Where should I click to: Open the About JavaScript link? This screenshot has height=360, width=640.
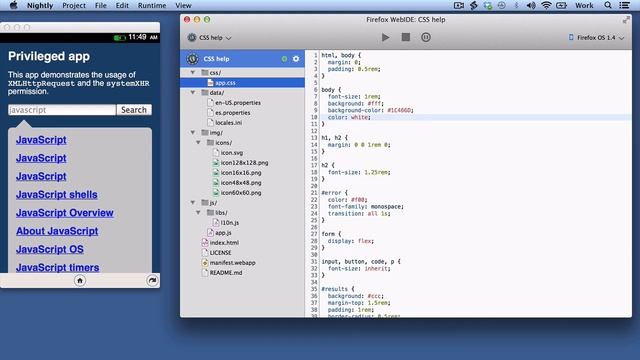(57, 231)
